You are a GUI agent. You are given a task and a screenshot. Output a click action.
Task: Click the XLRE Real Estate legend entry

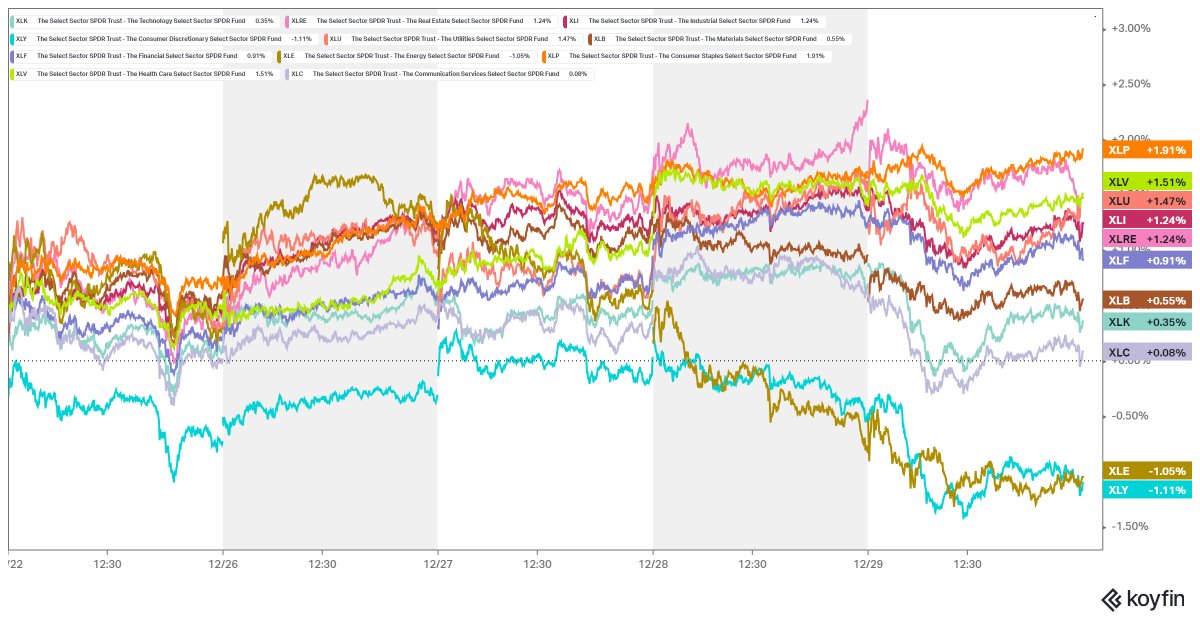pos(422,21)
